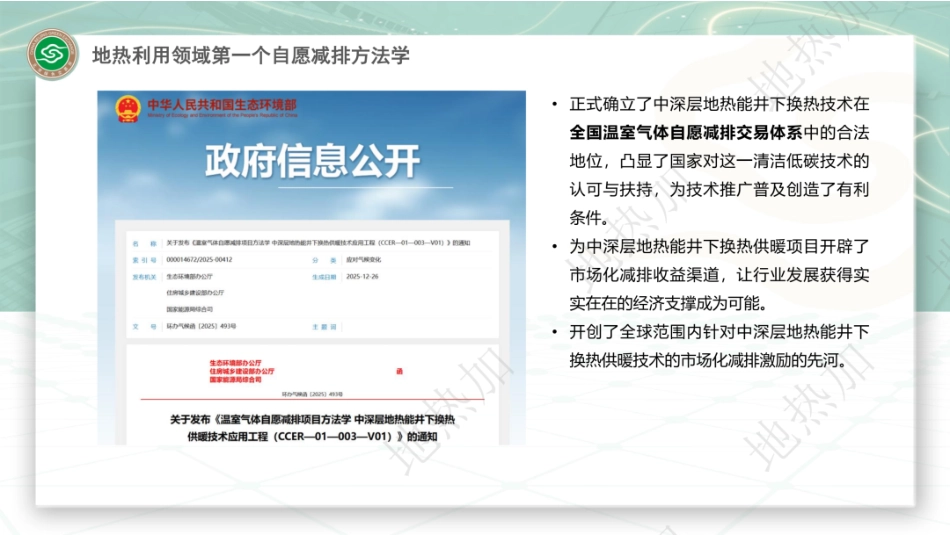
Task: Click the embedded government notice screenshot image
Action: pyautogui.click(x=311, y=268)
